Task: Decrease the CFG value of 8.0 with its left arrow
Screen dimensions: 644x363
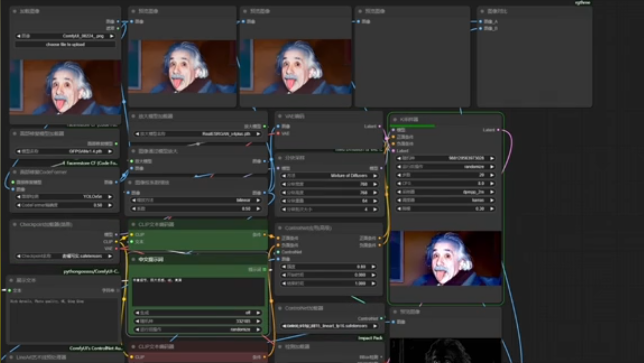Action: coord(399,184)
